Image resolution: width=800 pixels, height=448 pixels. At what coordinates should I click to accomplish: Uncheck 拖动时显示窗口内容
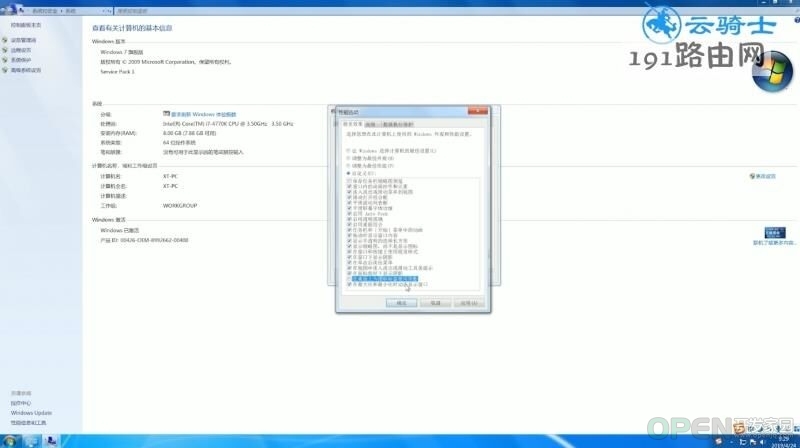point(349,236)
